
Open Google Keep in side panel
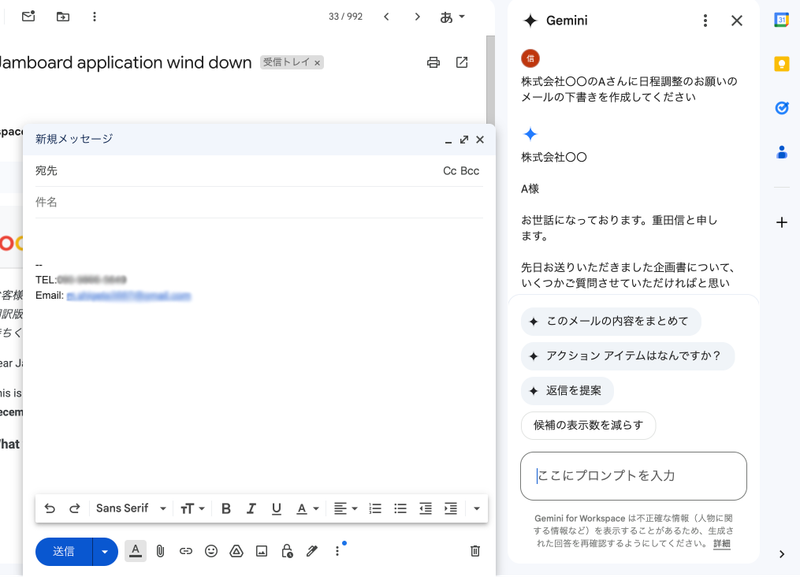782,65
